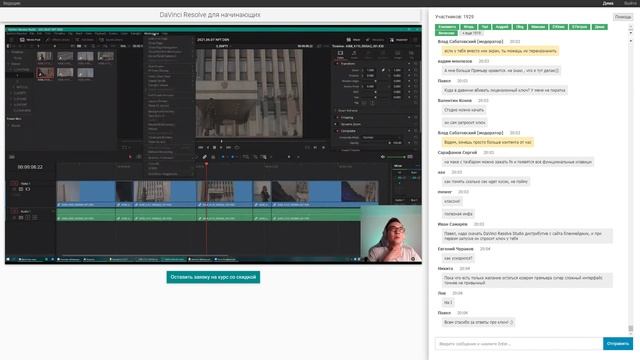Image resolution: width=640 pixels, height=360 pixels.
Task: Play the timeline in reverse
Action: 208,147
